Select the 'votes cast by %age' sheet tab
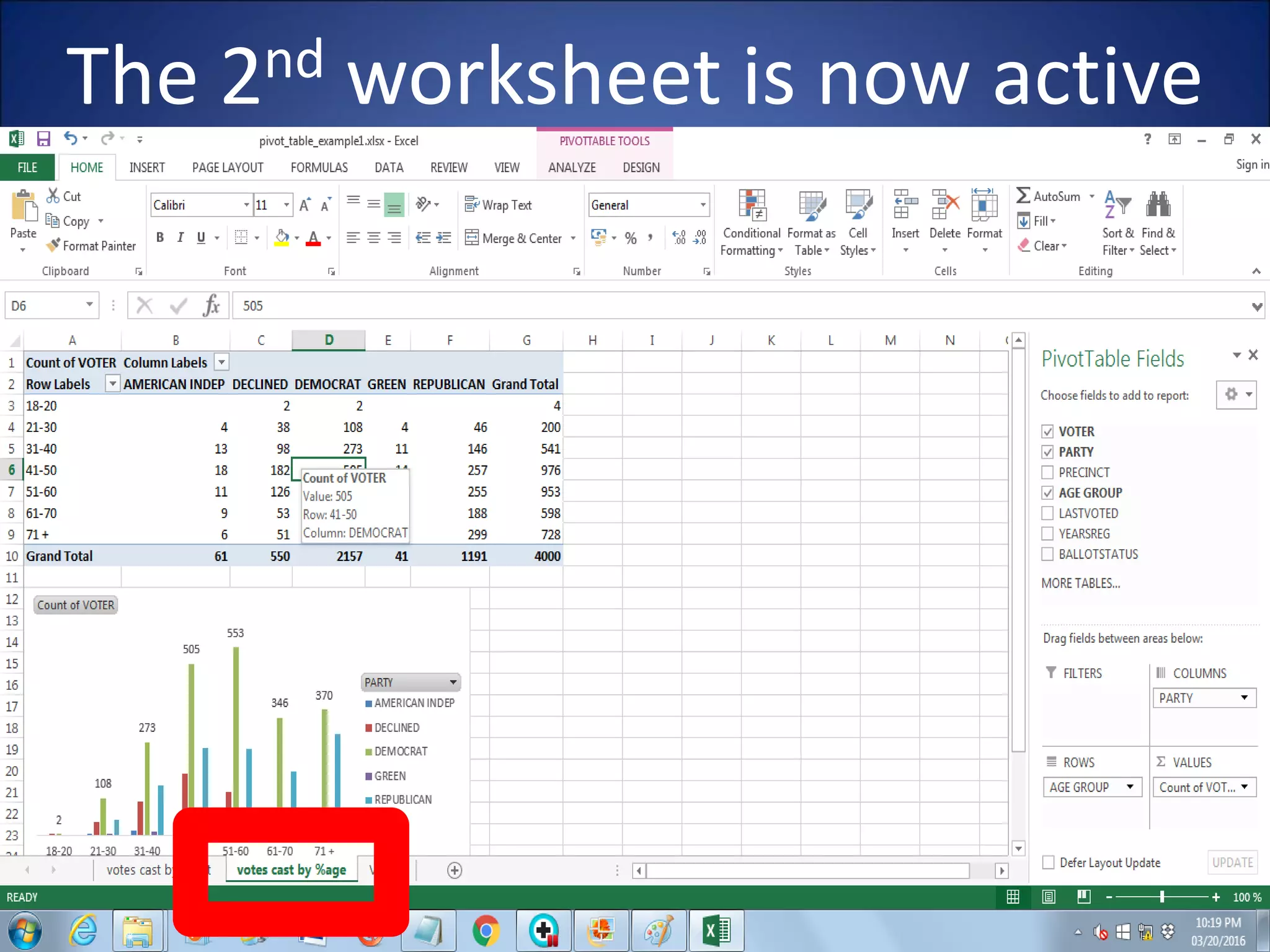 (291, 870)
